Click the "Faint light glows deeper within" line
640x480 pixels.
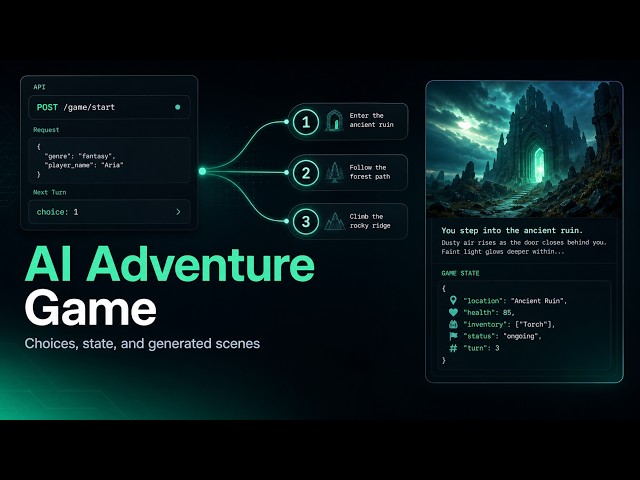point(503,252)
